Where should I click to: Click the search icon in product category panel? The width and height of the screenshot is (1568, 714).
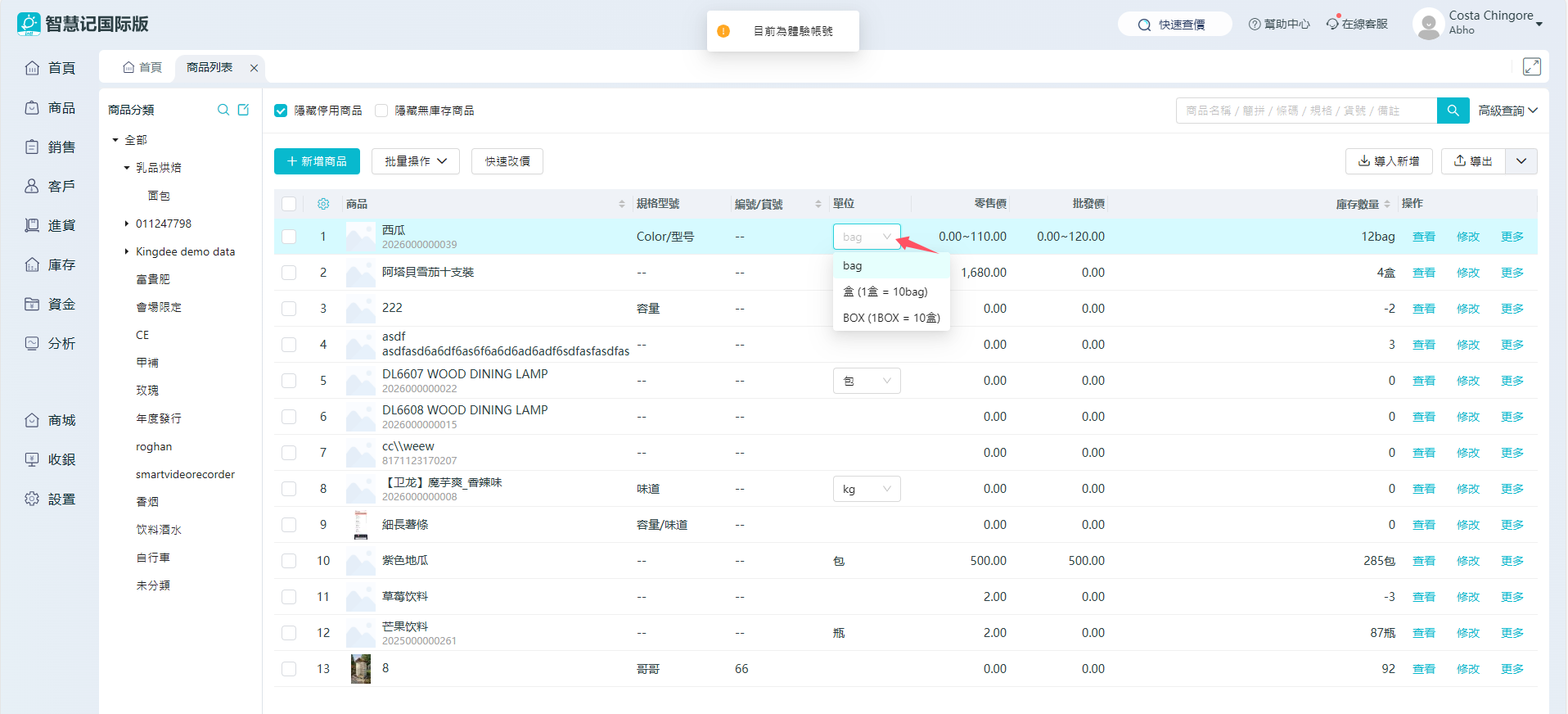point(223,110)
